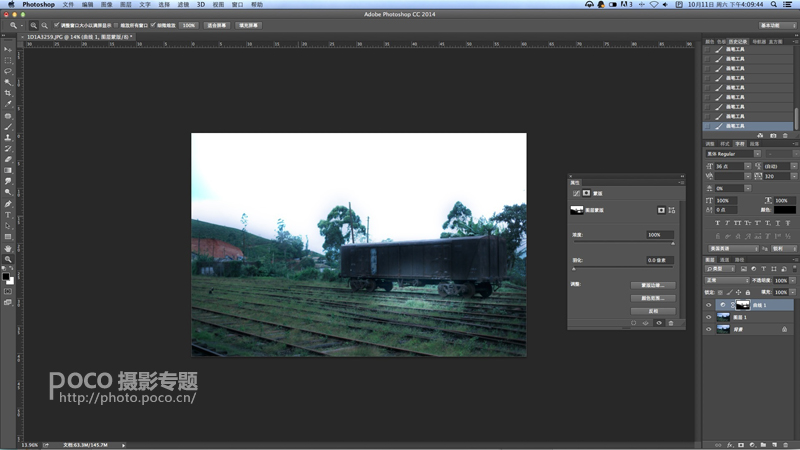The image size is (800, 450).
Task: Open workspace switcher dropdown
Action: click(778, 25)
